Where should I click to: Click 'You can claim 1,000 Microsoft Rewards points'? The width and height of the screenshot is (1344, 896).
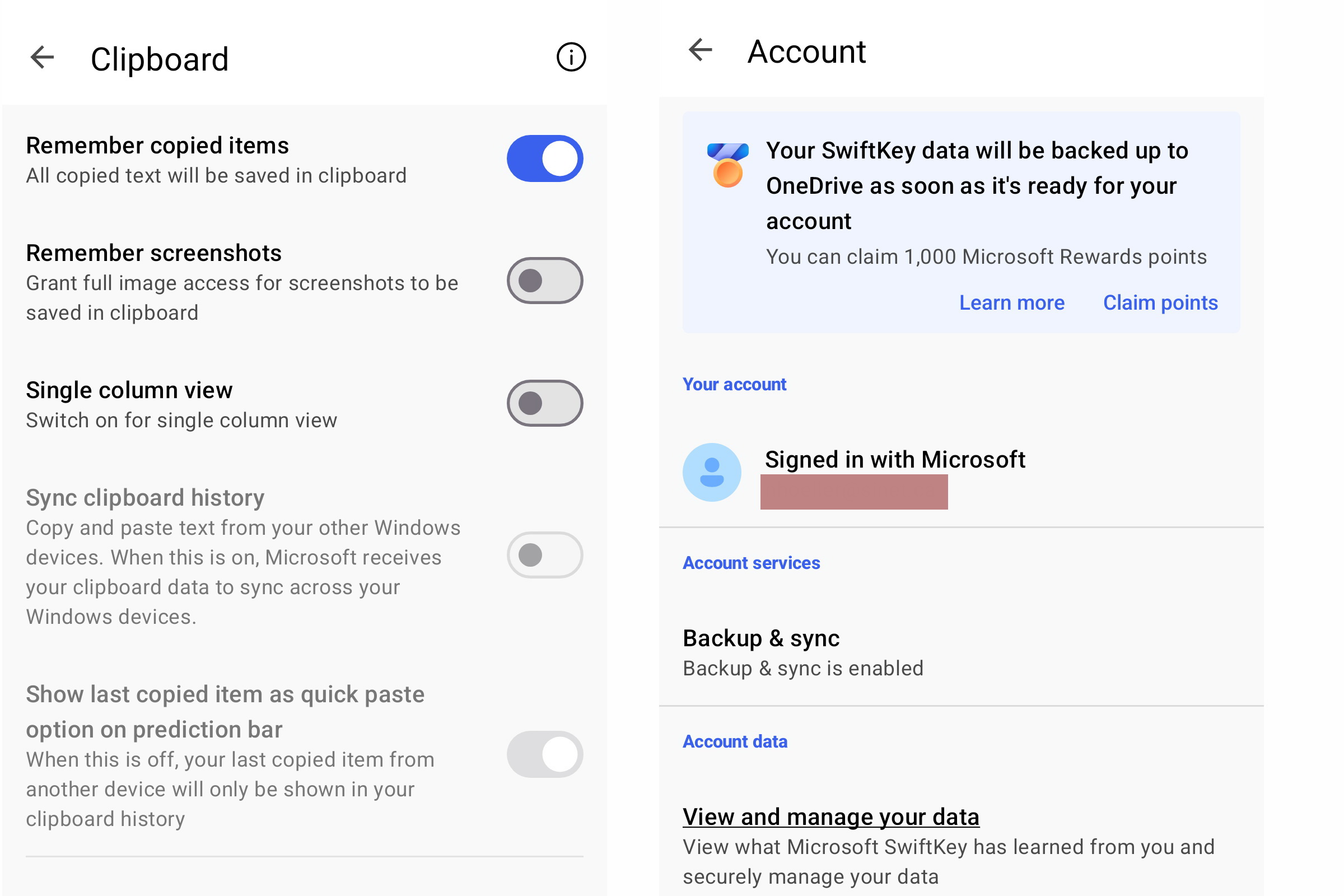tap(986, 257)
